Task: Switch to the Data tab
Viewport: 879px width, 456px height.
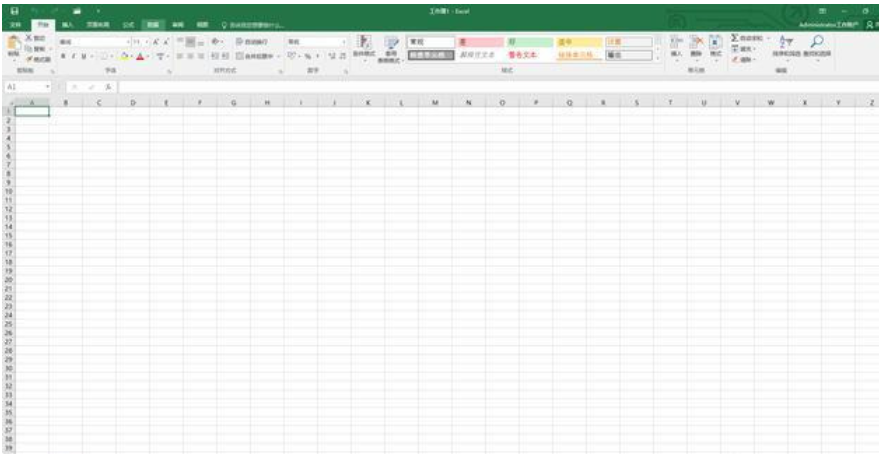Action: (x=153, y=25)
